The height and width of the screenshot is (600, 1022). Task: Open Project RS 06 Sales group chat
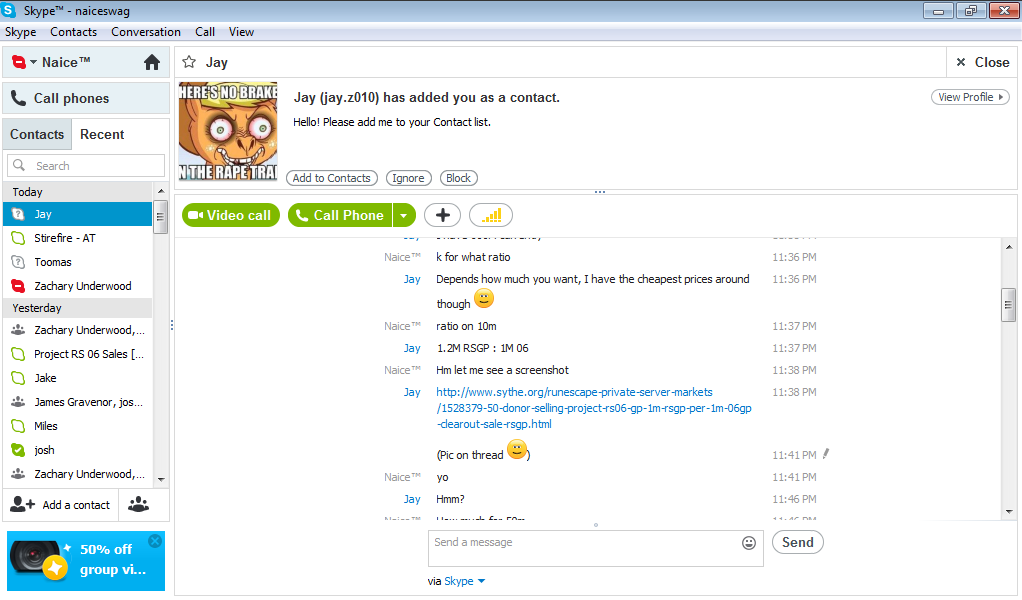pos(78,354)
